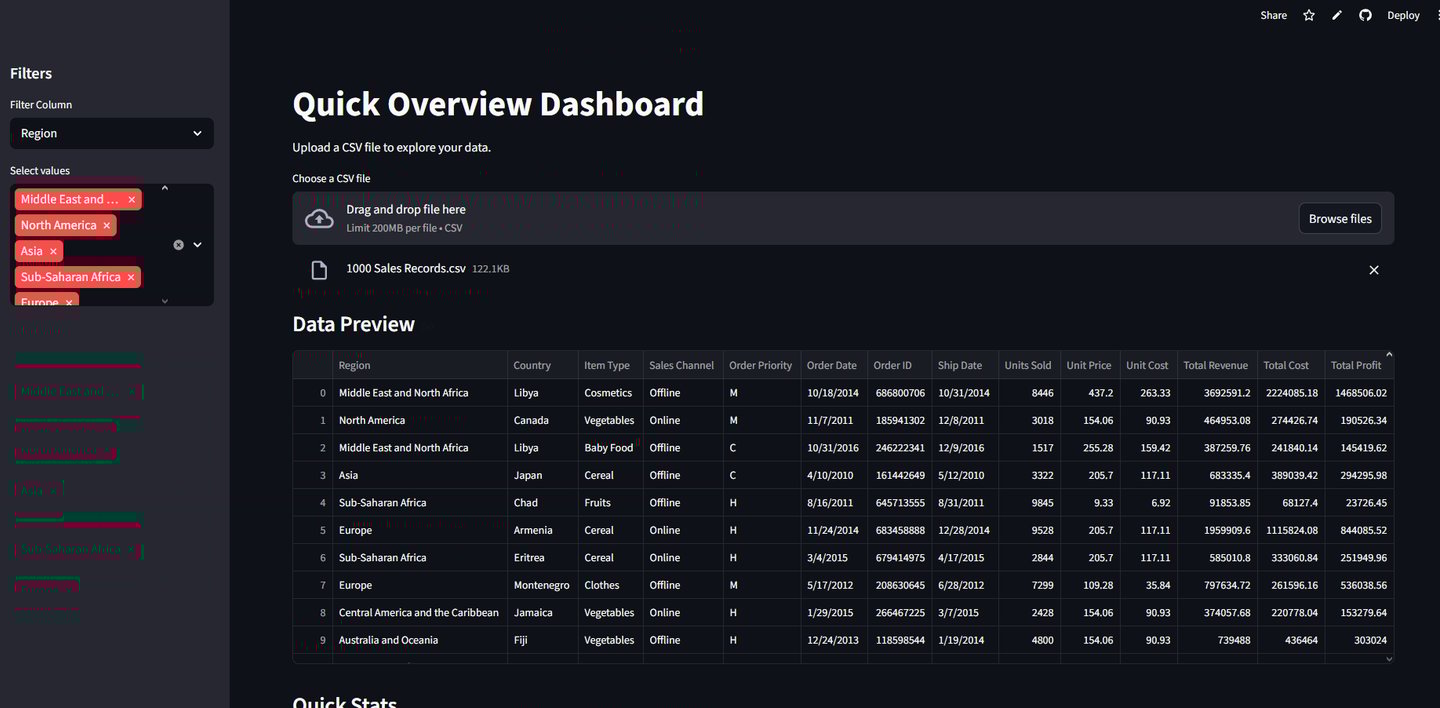Image resolution: width=1440 pixels, height=708 pixels.
Task: Select the Fruits item type cell
Action: click(611, 503)
